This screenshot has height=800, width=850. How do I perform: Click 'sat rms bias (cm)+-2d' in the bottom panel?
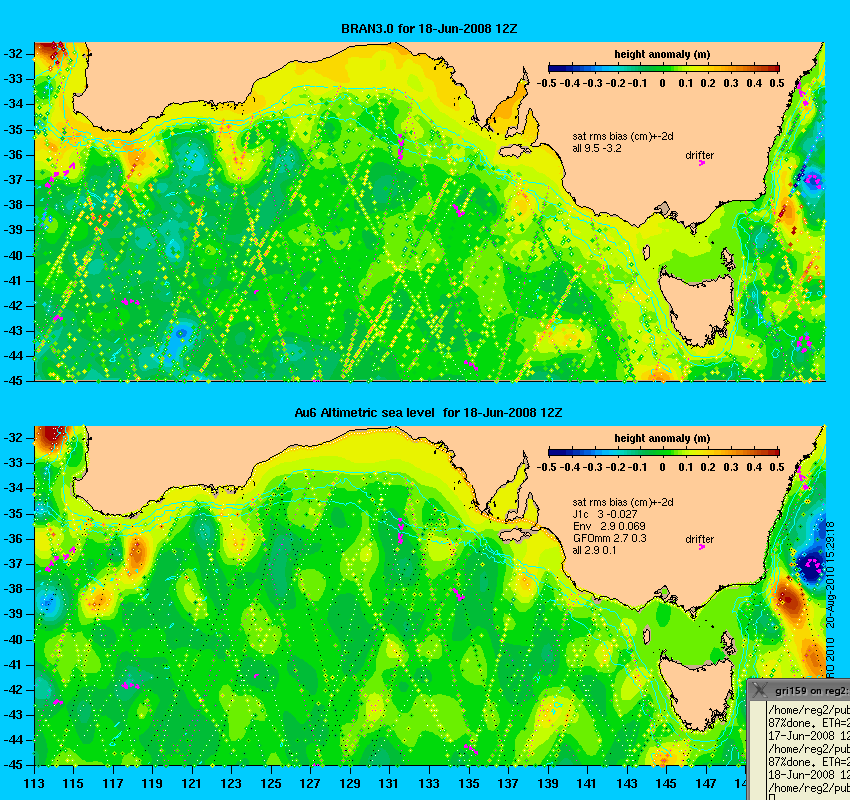(x=623, y=502)
